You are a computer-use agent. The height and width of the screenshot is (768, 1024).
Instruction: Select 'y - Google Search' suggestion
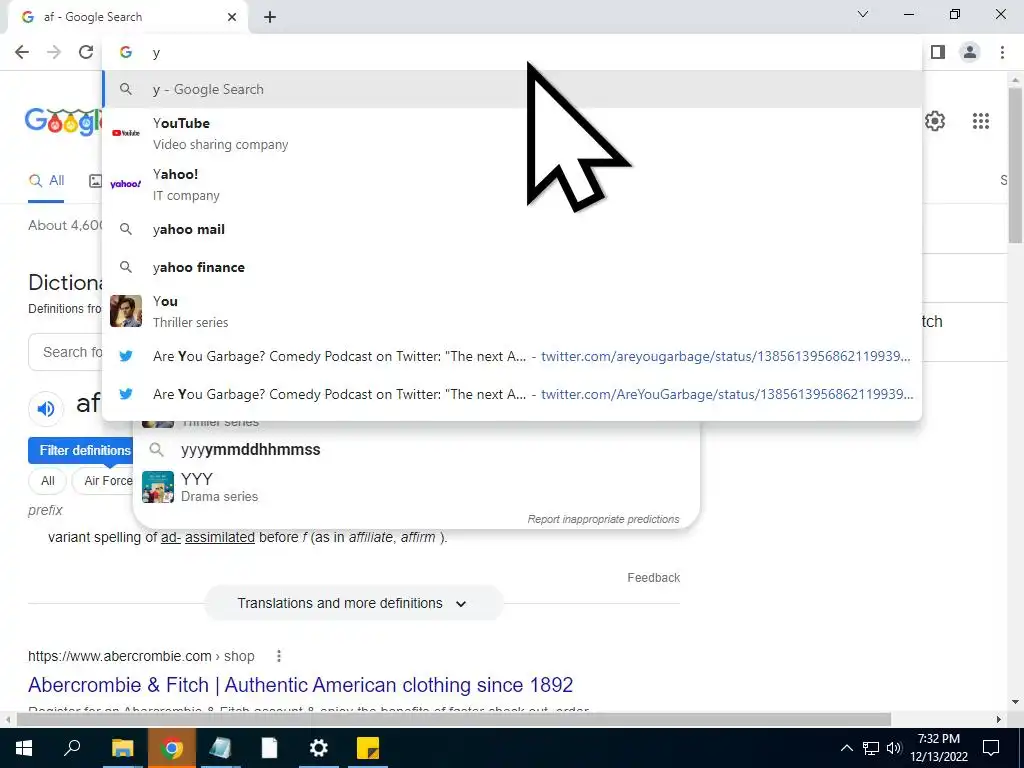(512, 89)
